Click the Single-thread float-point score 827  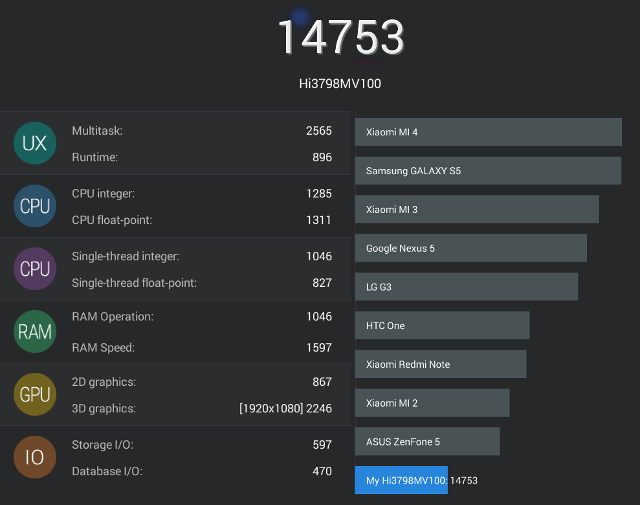(x=322, y=283)
